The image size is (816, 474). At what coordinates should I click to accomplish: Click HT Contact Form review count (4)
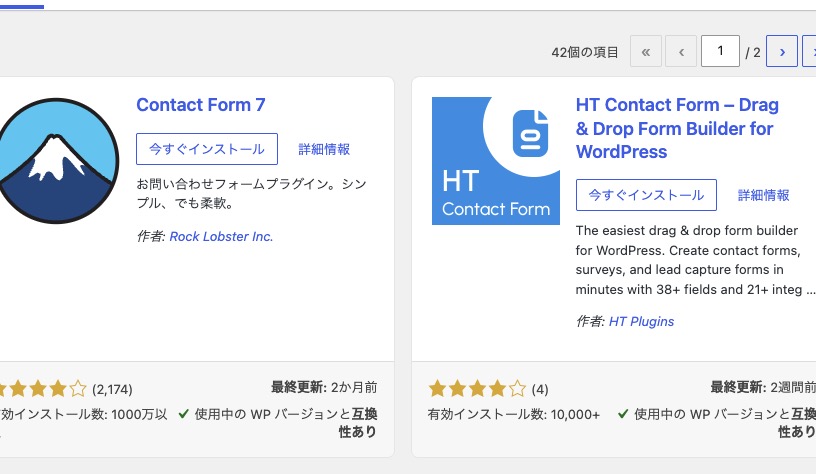click(x=540, y=389)
